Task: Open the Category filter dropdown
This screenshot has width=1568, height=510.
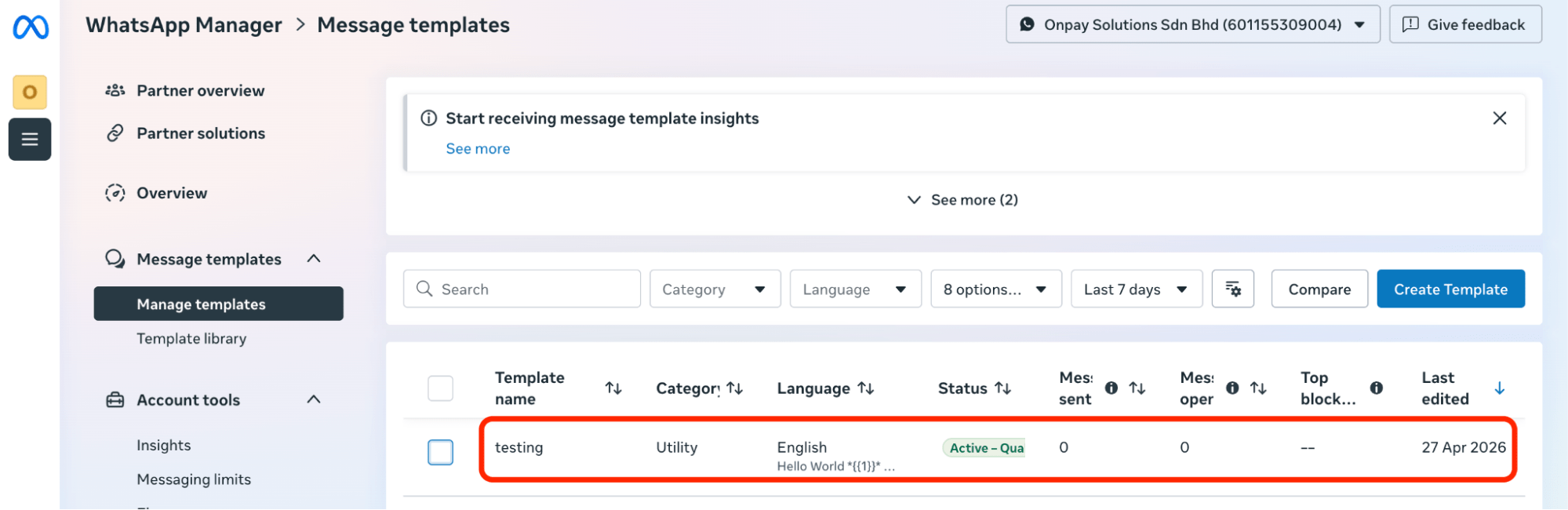Action: click(x=715, y=289)
